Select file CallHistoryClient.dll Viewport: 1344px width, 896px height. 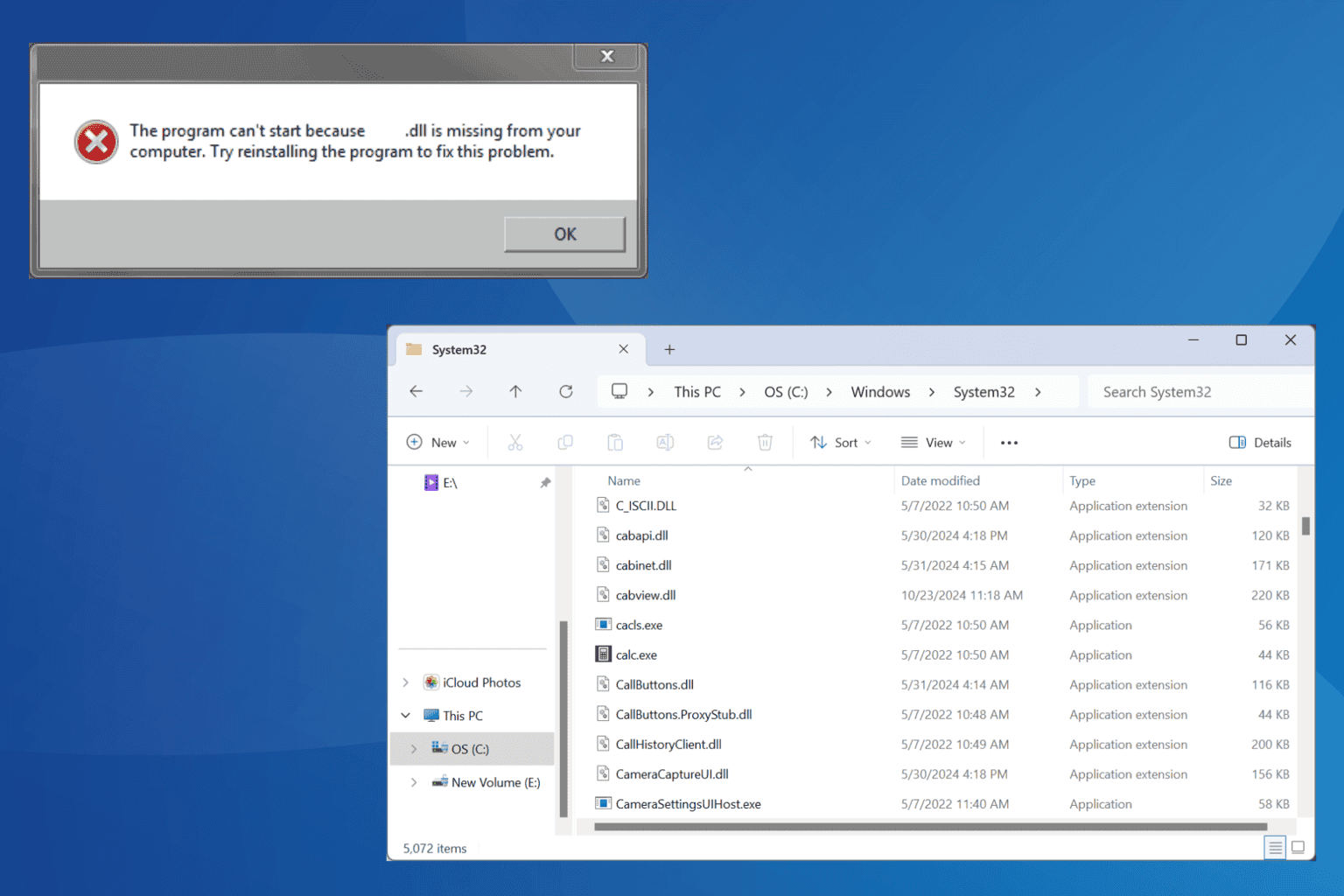pos(668,744)
